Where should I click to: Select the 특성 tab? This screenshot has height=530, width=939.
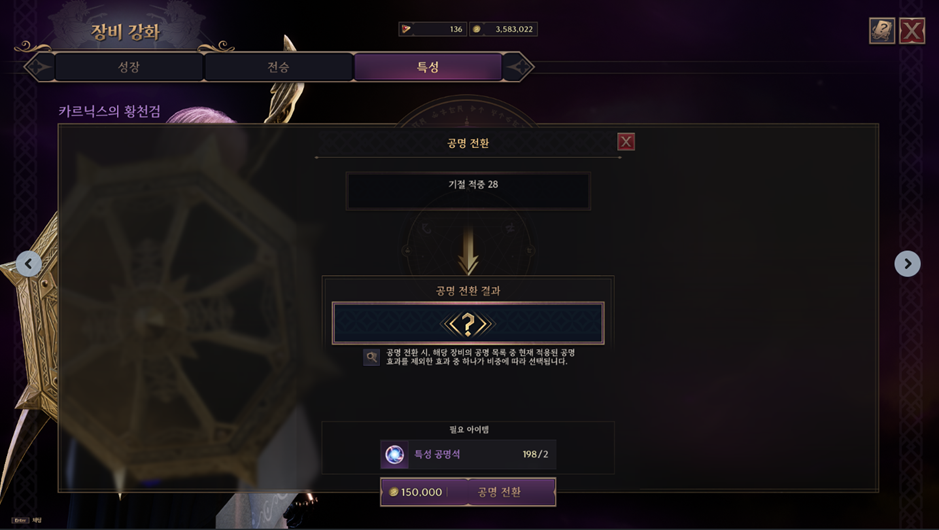(428, 66)
